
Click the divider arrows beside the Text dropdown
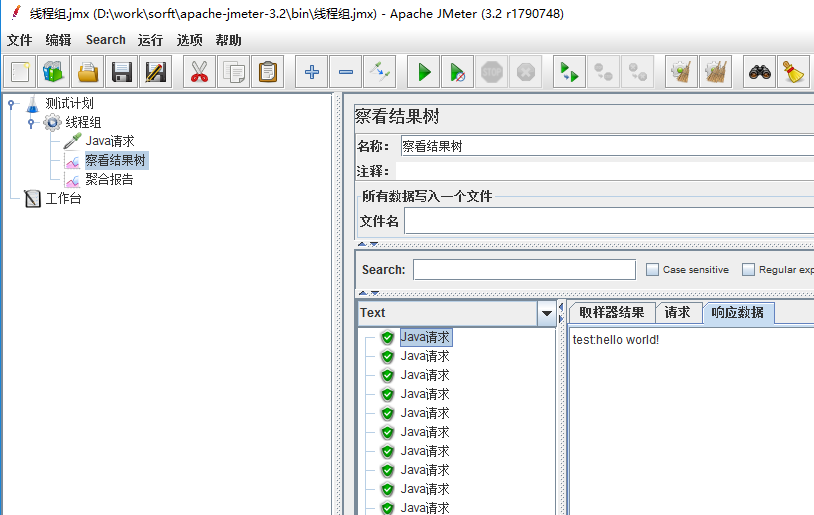(561, 313)
